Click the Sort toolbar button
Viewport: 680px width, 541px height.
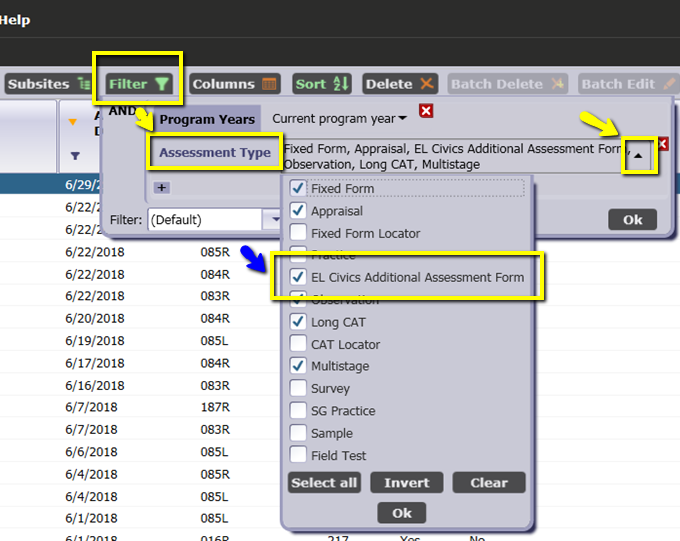(322, 84)
